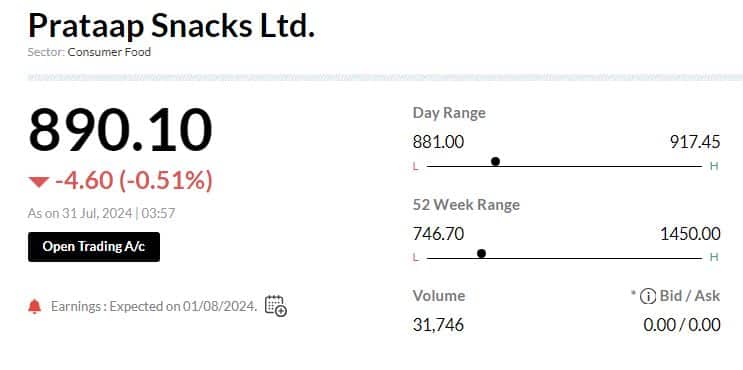The height and width of the screenshot is (370, 743).
Task: Click the As on 31 Jul, 2024 timestamp
Action: 101,213
